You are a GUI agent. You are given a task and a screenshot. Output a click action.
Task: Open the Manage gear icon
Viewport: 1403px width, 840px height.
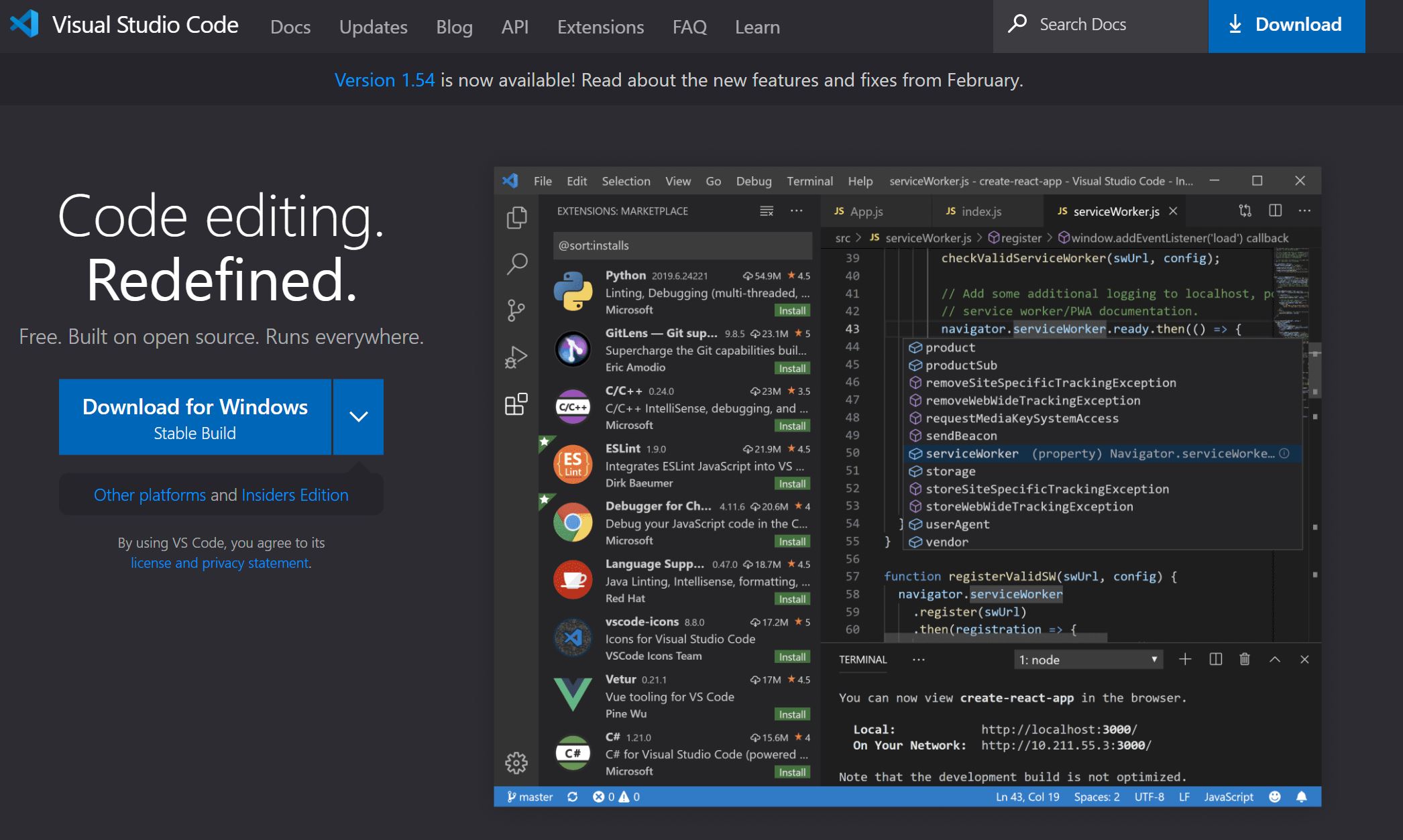point(516,763)
